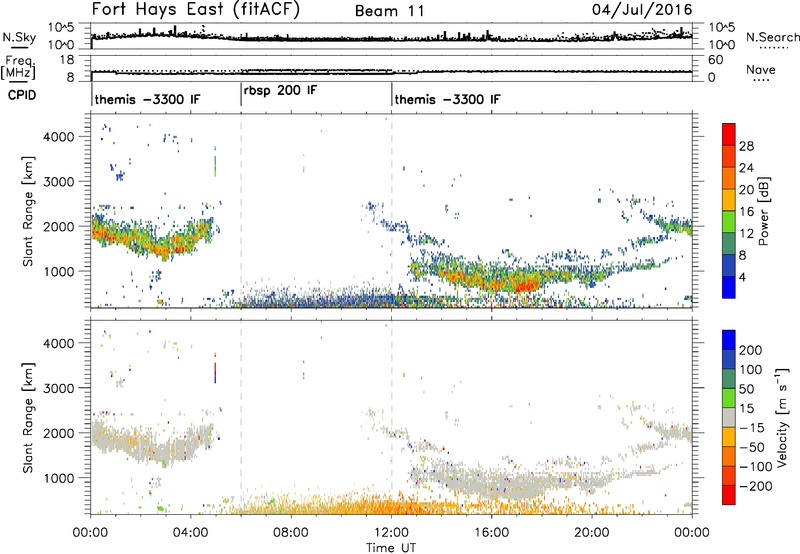Click the '04:00' time axis tick label
800x554 pixels.
point(191,533)
